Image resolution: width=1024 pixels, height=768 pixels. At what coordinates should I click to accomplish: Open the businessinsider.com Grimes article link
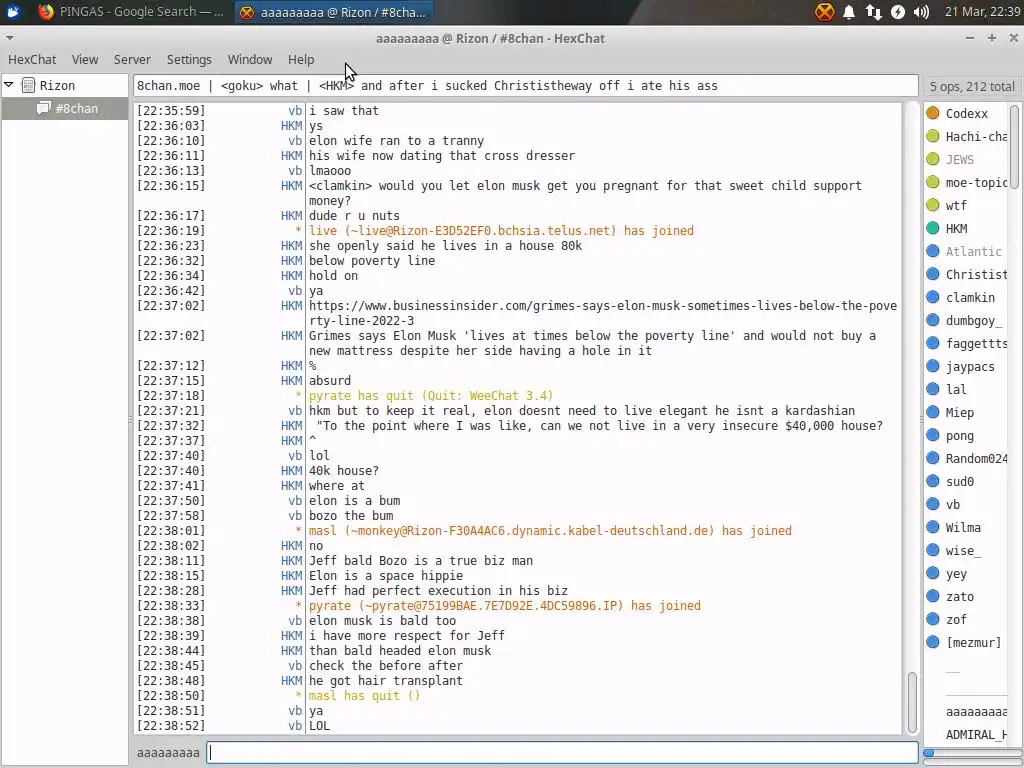pos(603,313)
